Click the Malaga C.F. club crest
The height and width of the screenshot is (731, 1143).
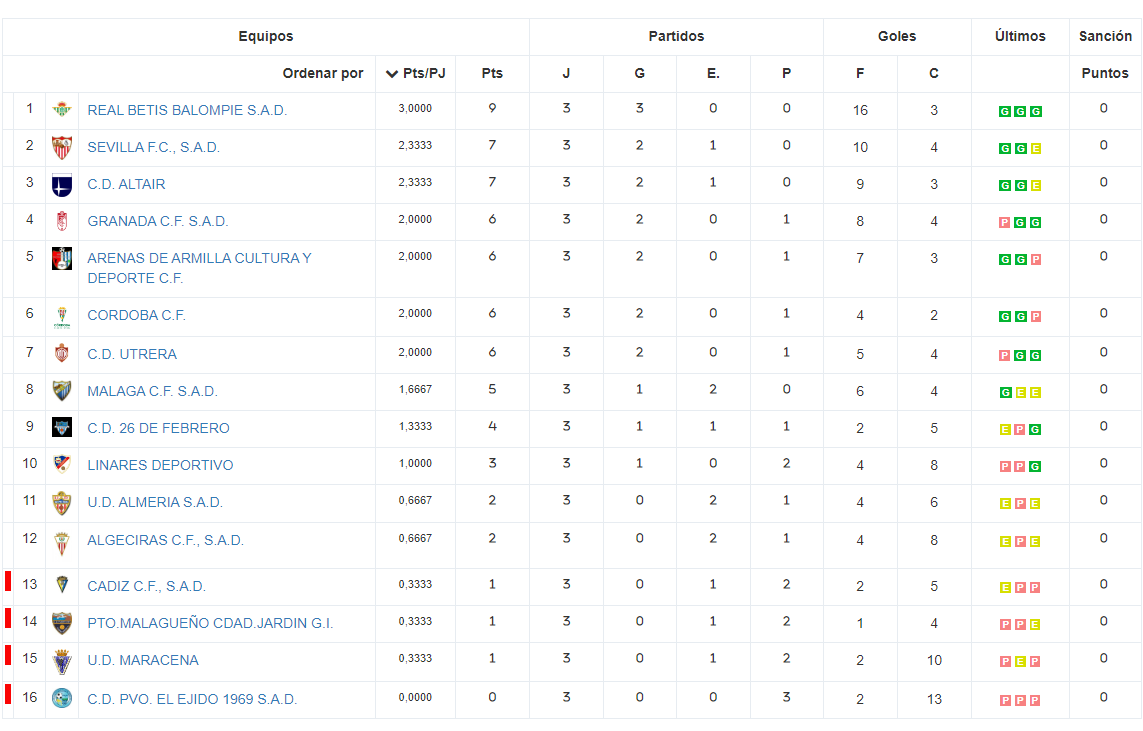coord(62,391)
